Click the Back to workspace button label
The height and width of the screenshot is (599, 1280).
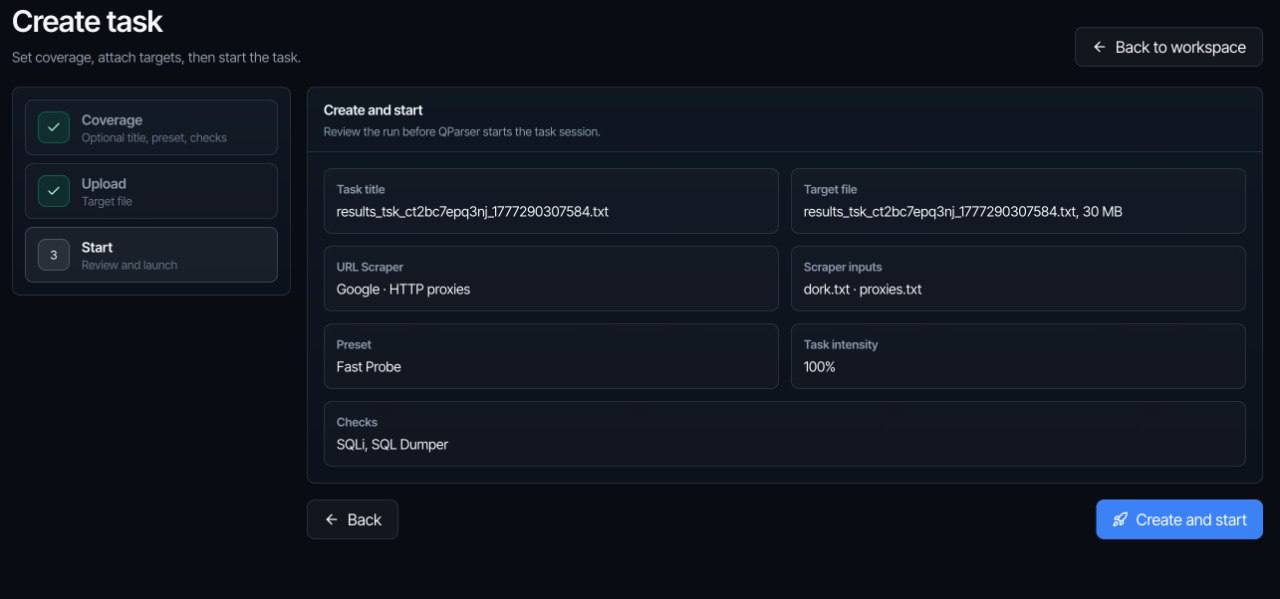coord(1180,47)
